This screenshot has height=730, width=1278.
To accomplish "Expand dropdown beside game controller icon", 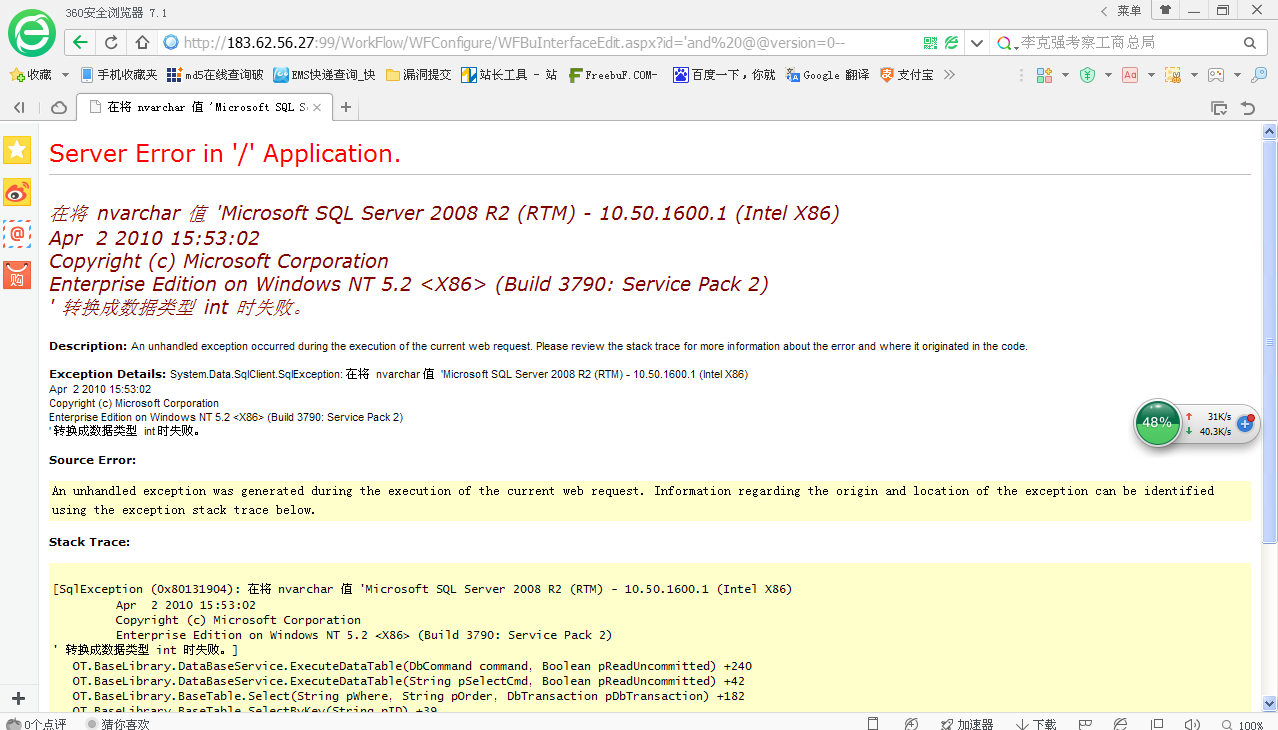I will point(1237,75).
